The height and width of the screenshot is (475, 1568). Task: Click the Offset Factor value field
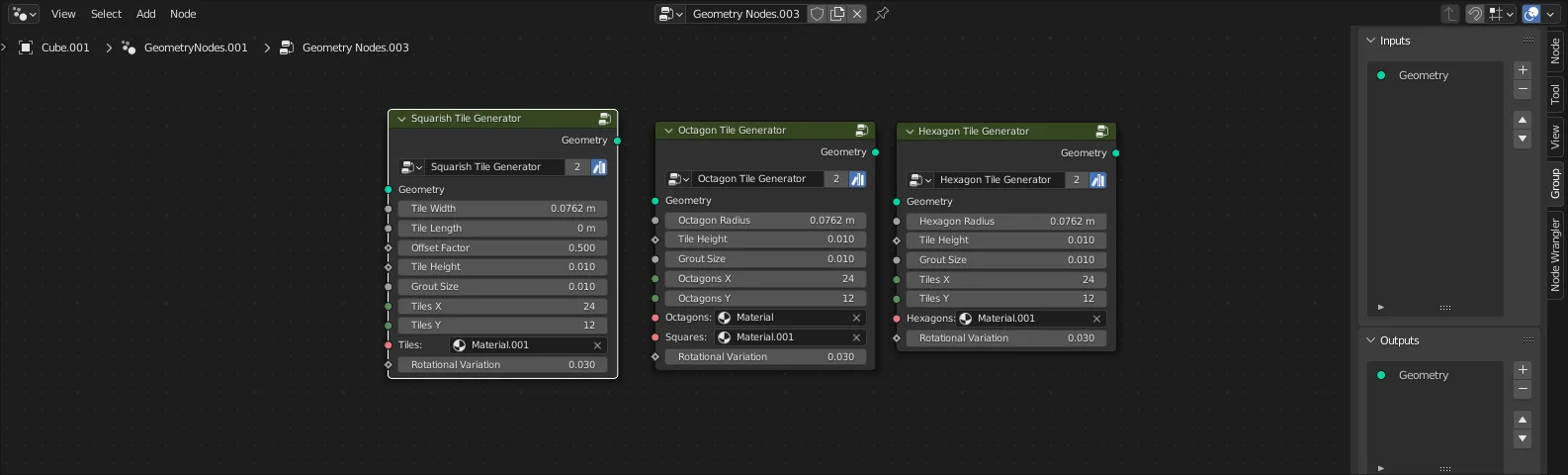[503, 248]
